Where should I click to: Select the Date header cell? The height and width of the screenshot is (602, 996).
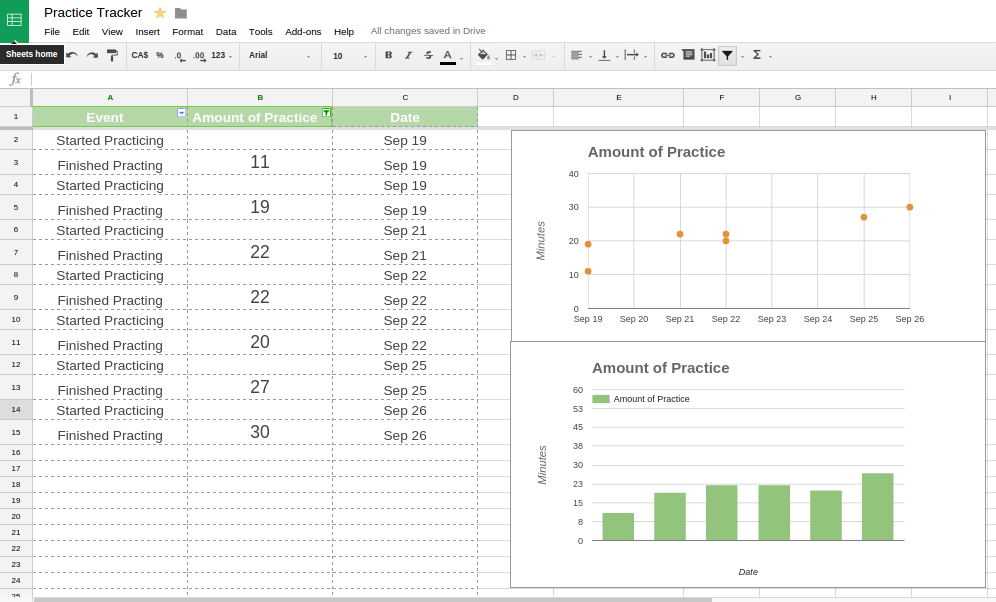pos(405,117)
